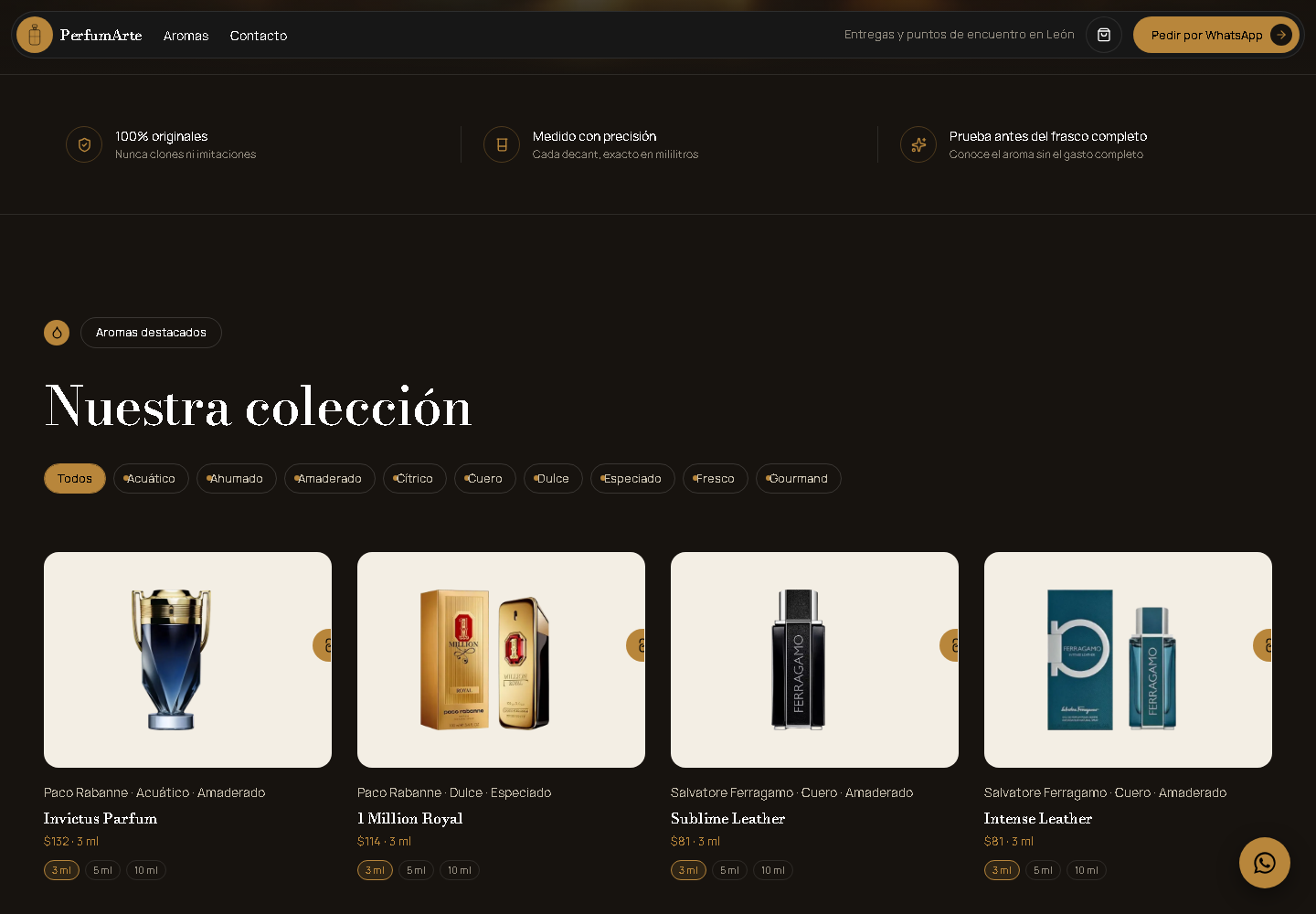The height and width of the screenshot is (914, 1316).
Task: Filter collection by Gourmand
Action: [x=799, y=479]
